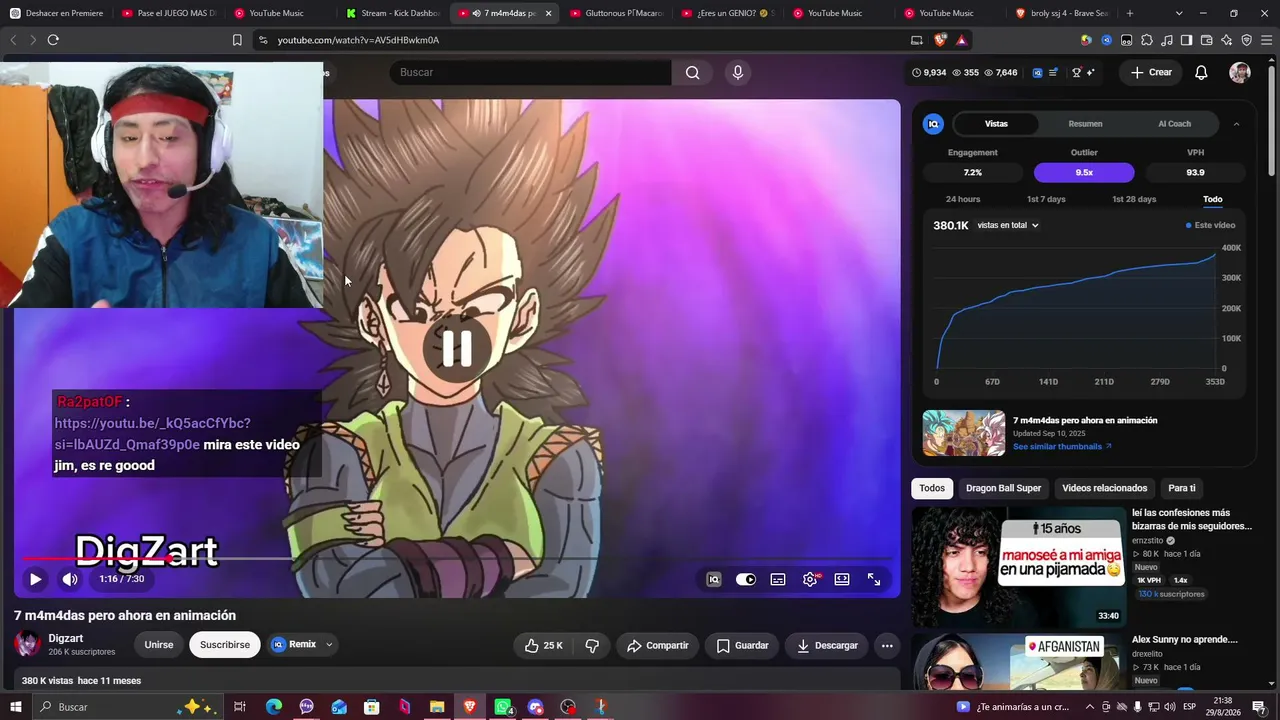The width and height of the screenshot is (1280, 720).
Task: Toggle the Brave sidebar panel icon
Action: [1187, 40]
